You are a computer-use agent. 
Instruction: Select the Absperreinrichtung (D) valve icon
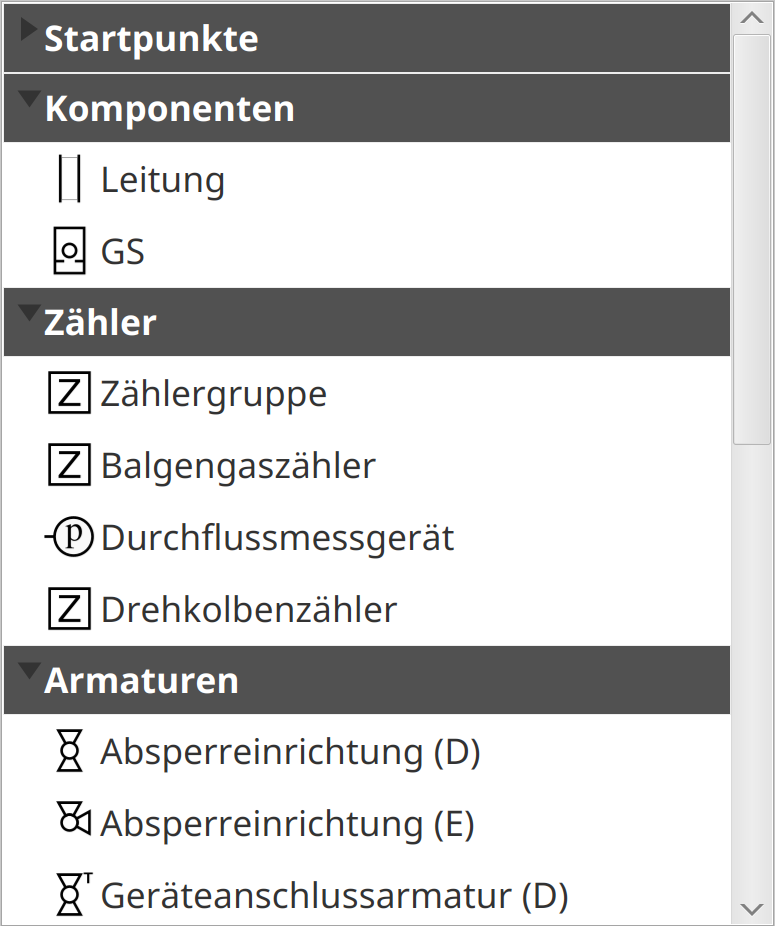(69, 751)
